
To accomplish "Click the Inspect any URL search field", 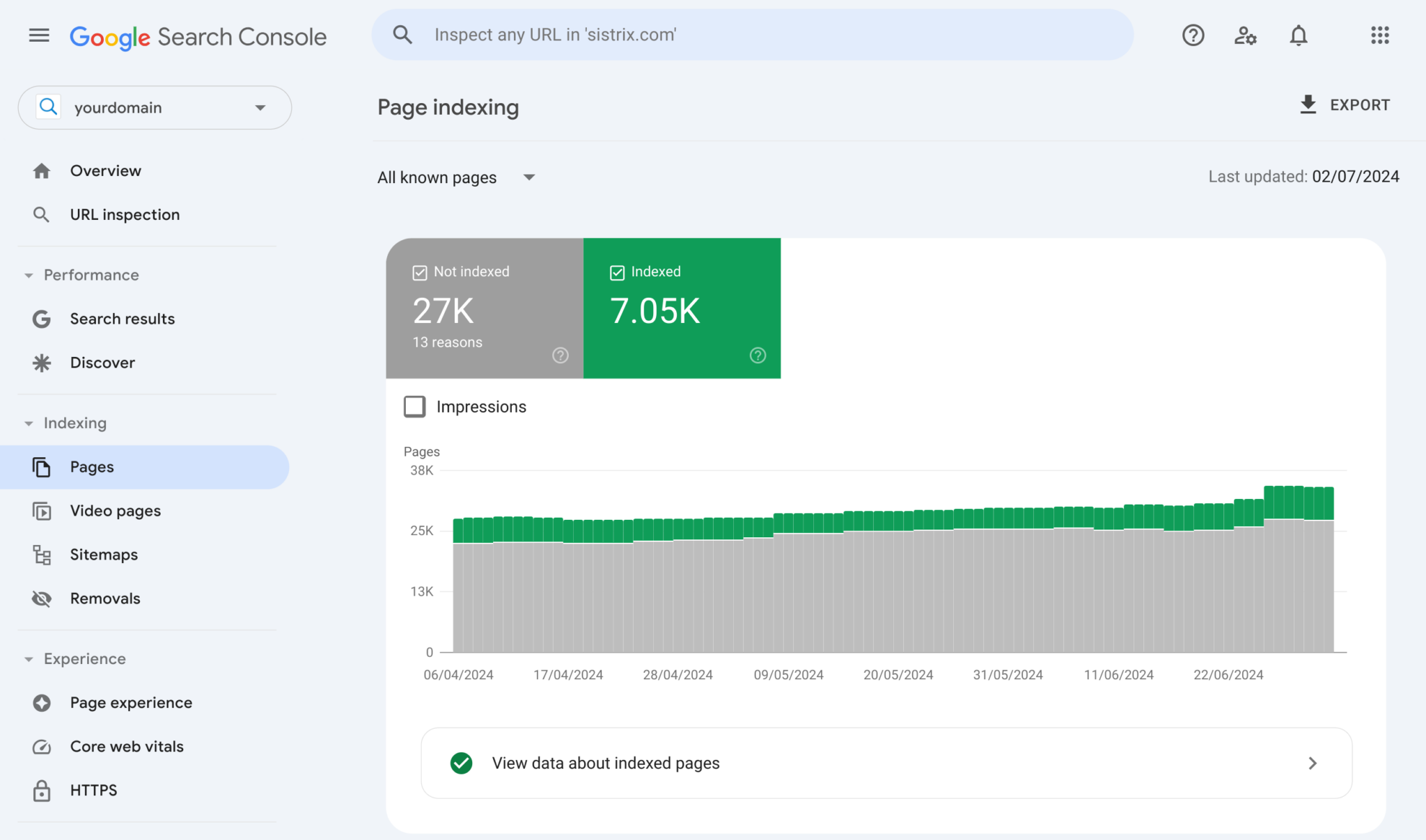I will point(752,34).
